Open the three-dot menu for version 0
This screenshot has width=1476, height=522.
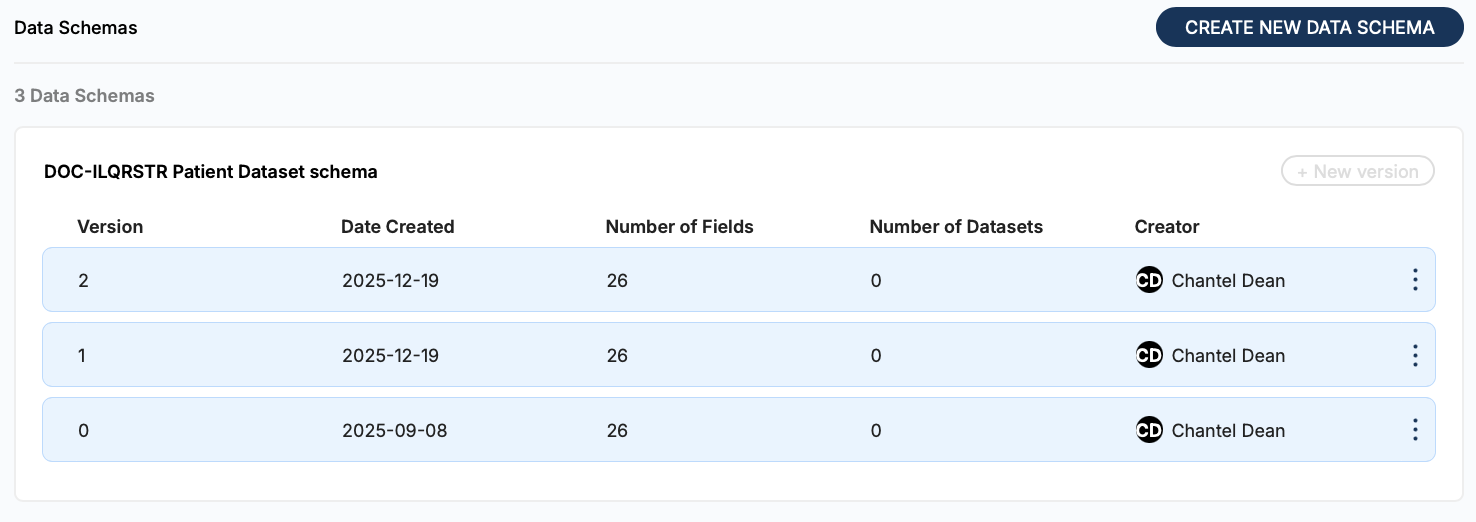click(1414, 430)
